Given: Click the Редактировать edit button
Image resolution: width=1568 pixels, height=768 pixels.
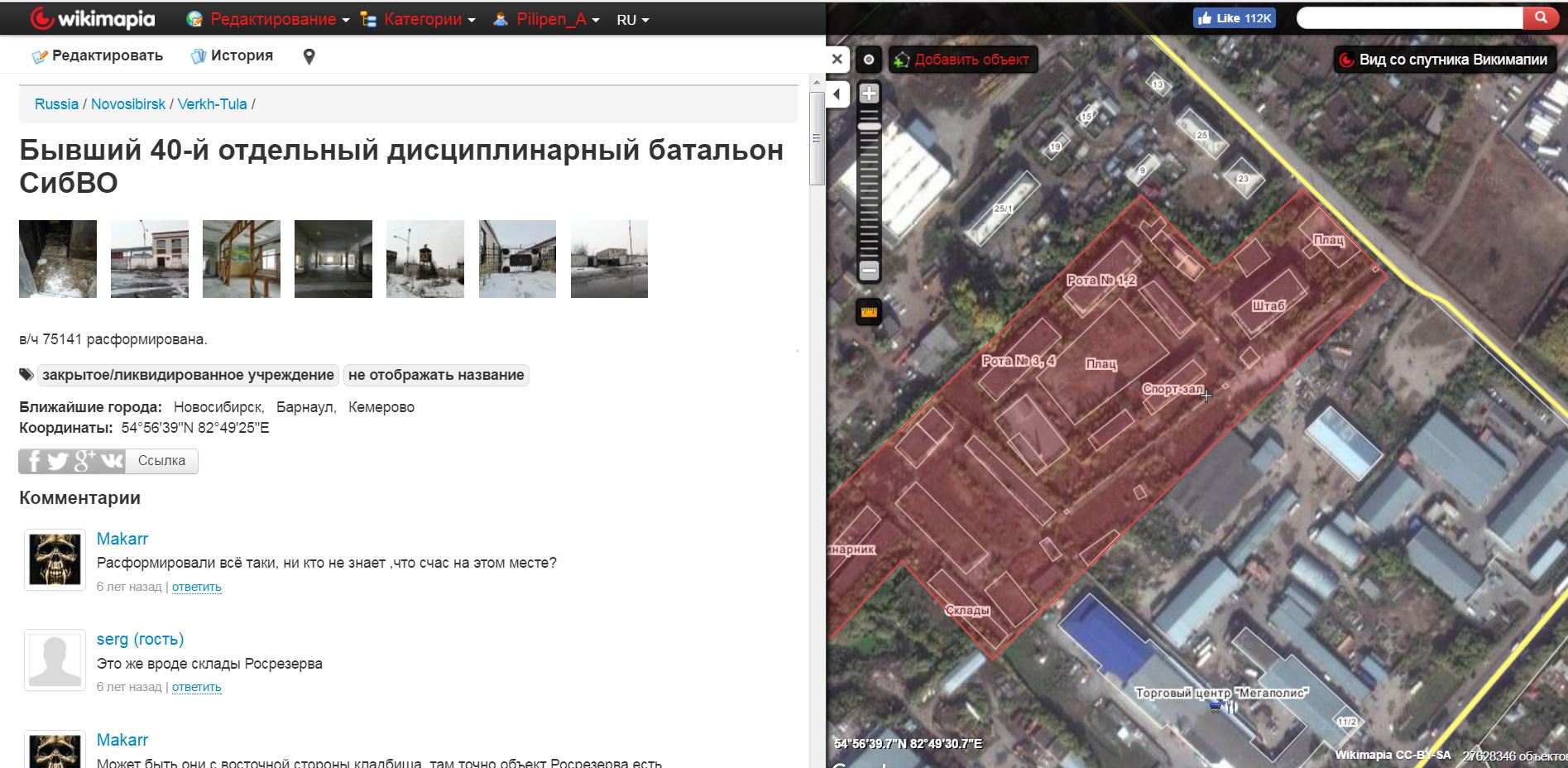Looking at the screenshot, I should point(98,56).
